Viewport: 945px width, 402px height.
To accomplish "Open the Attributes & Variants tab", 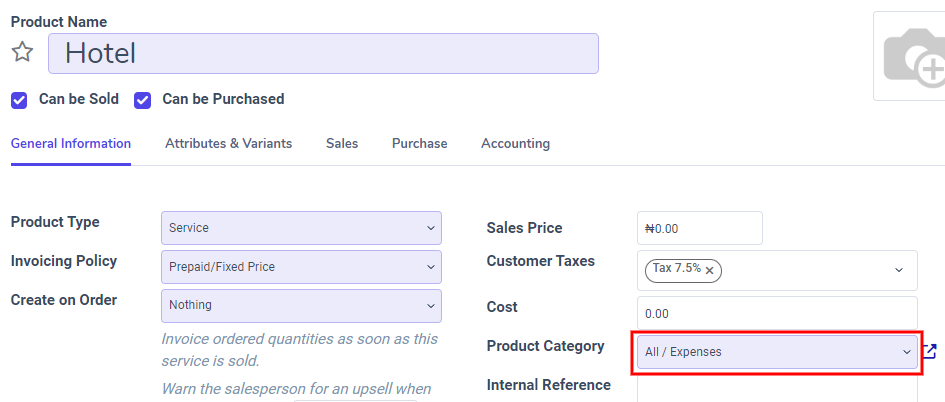I will [228, 144].
